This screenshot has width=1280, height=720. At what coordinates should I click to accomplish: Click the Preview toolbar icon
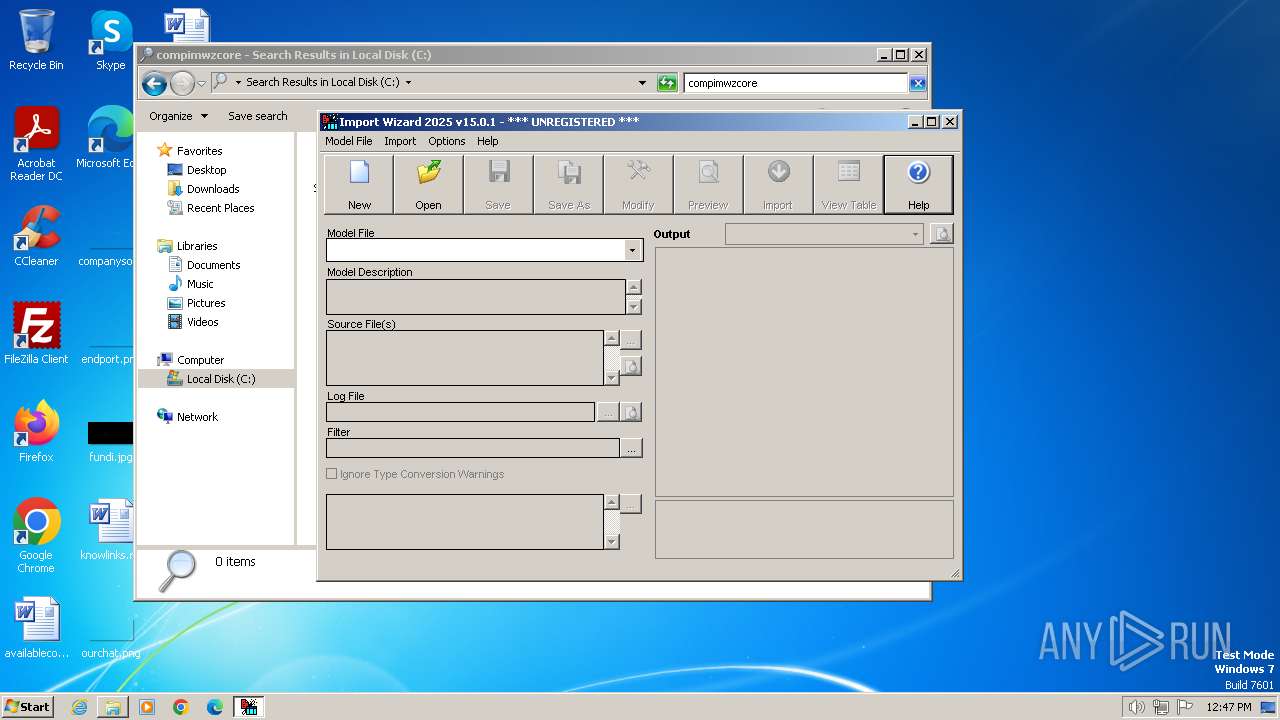tap(708, 184)
